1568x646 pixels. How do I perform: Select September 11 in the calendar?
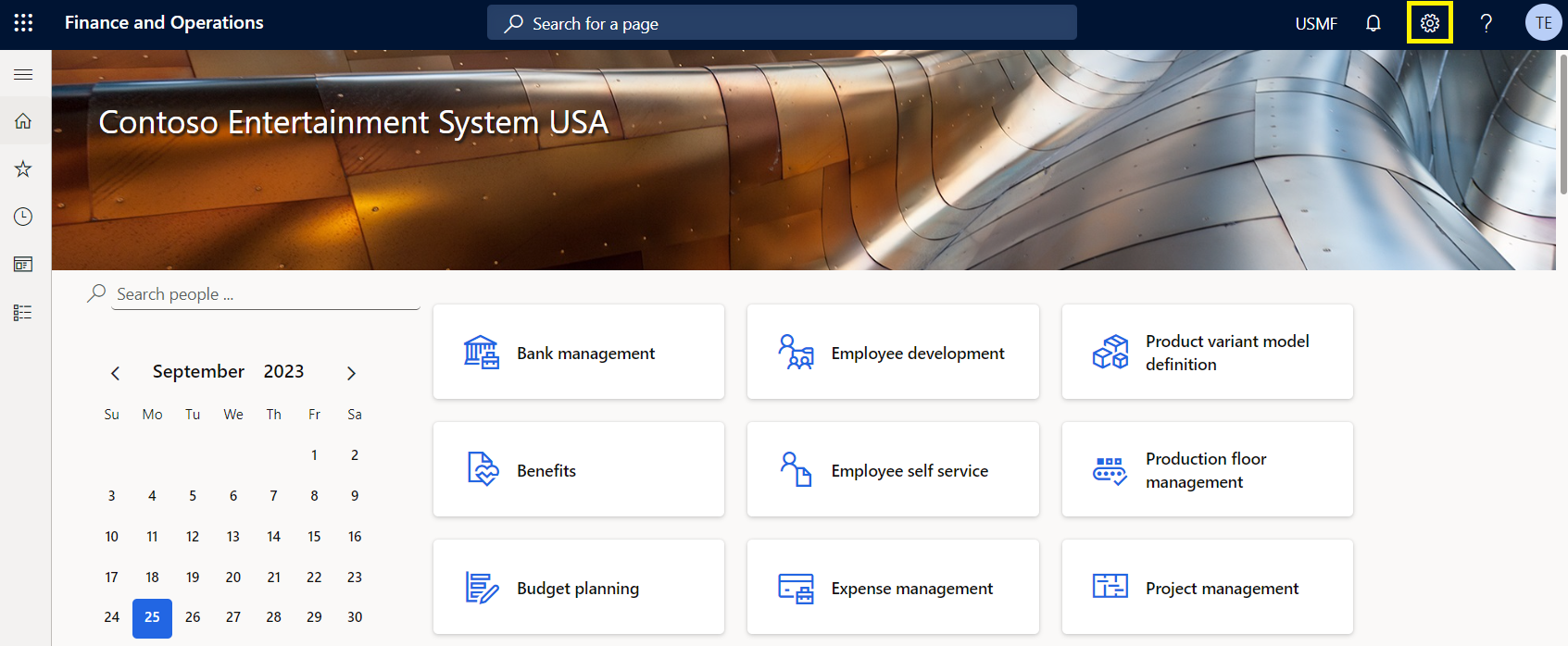click(x=152, y=537)
